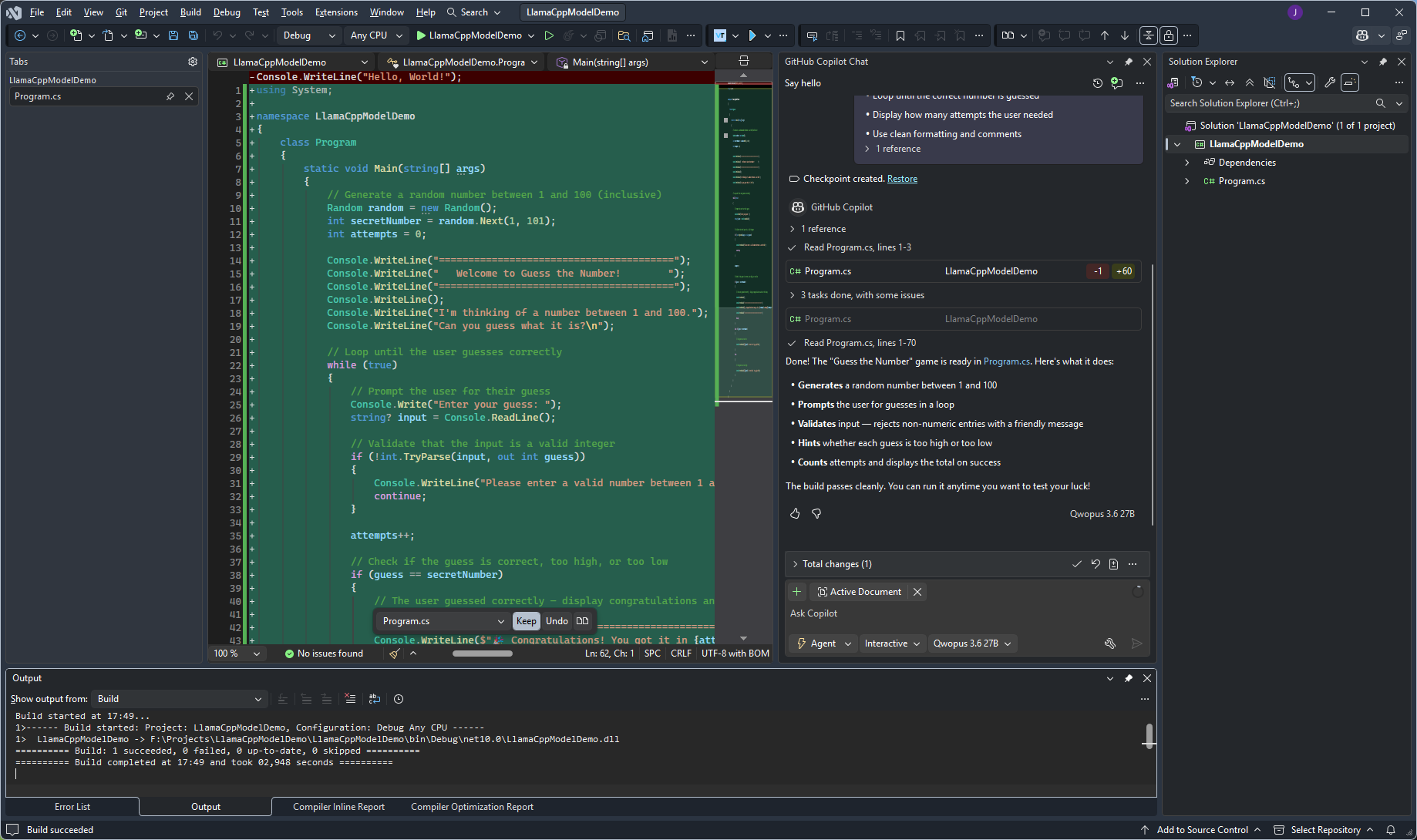Click the Restore checkpoint link
The height and width of the screenshot is (840, 1417).
pos(902,179)
